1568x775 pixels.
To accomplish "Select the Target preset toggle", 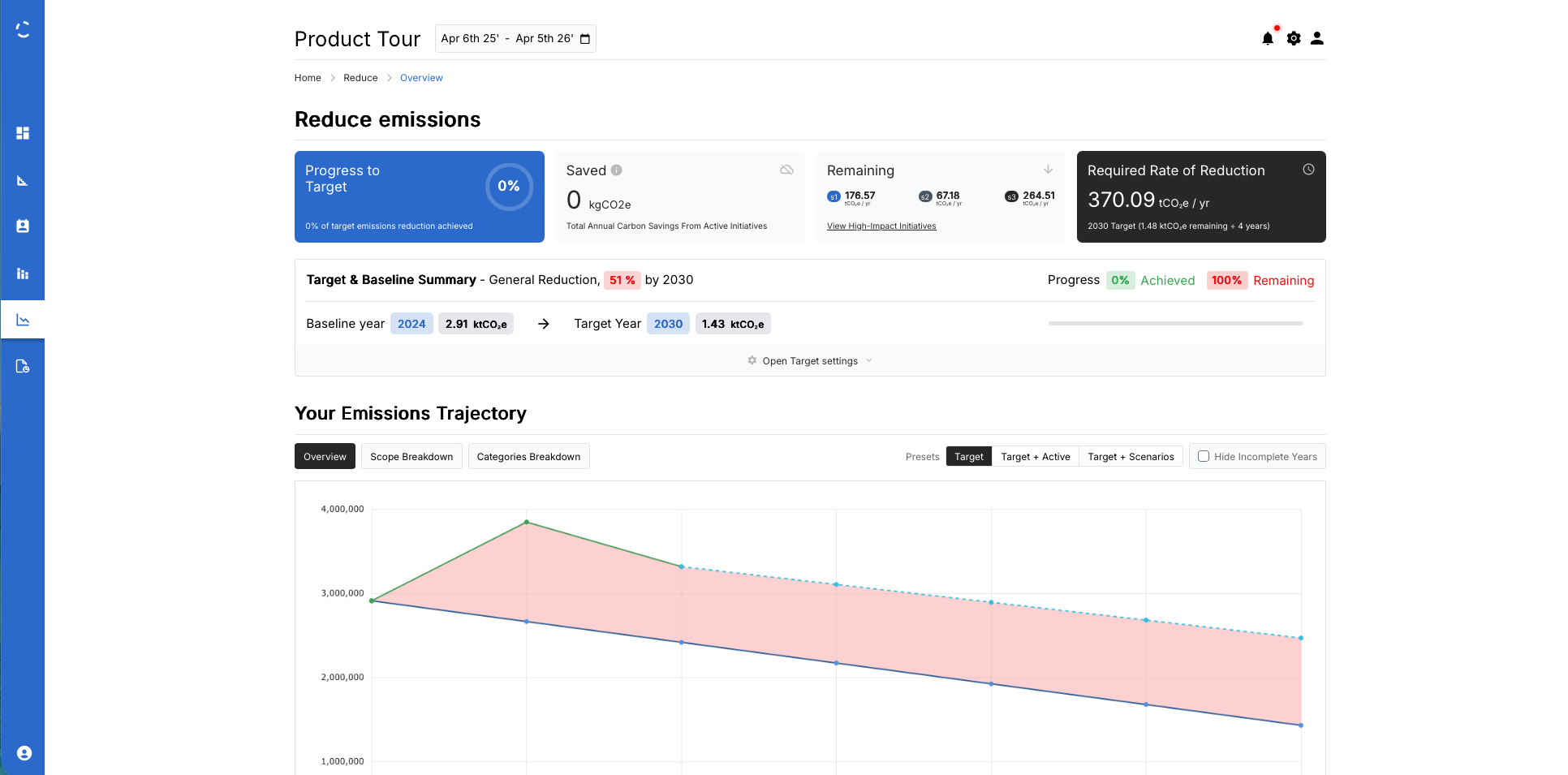I will (x=968, y=456).
